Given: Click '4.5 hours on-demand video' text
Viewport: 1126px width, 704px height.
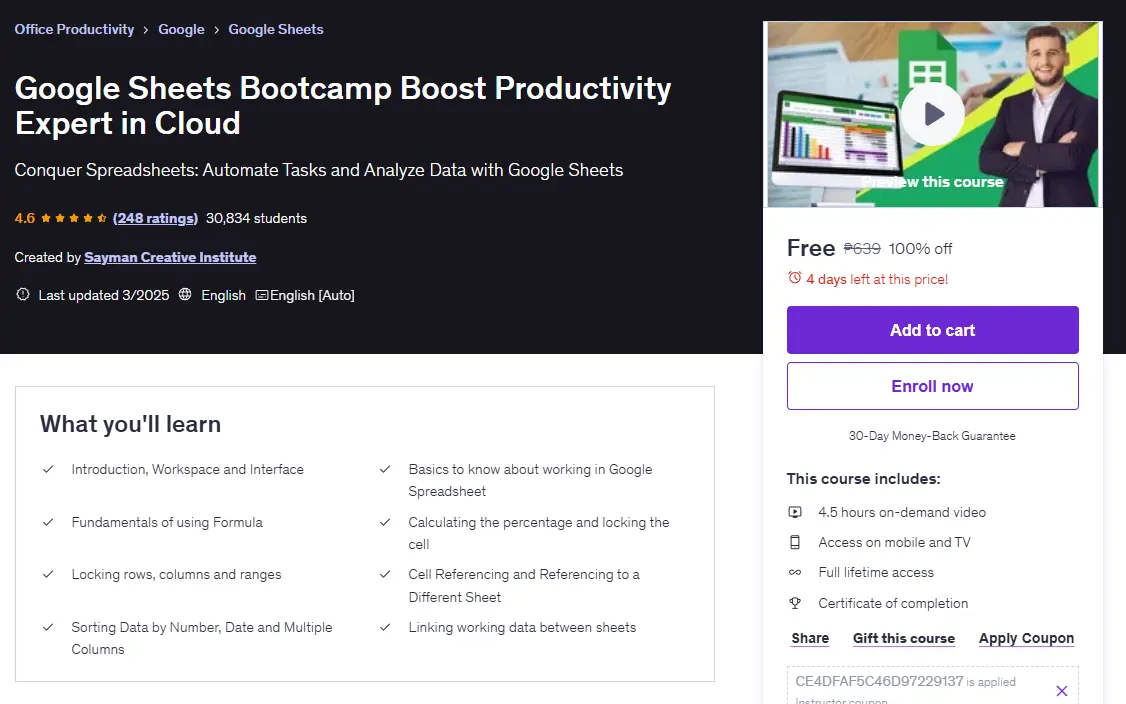Looking at the screenshot, I should pos(902,512).
